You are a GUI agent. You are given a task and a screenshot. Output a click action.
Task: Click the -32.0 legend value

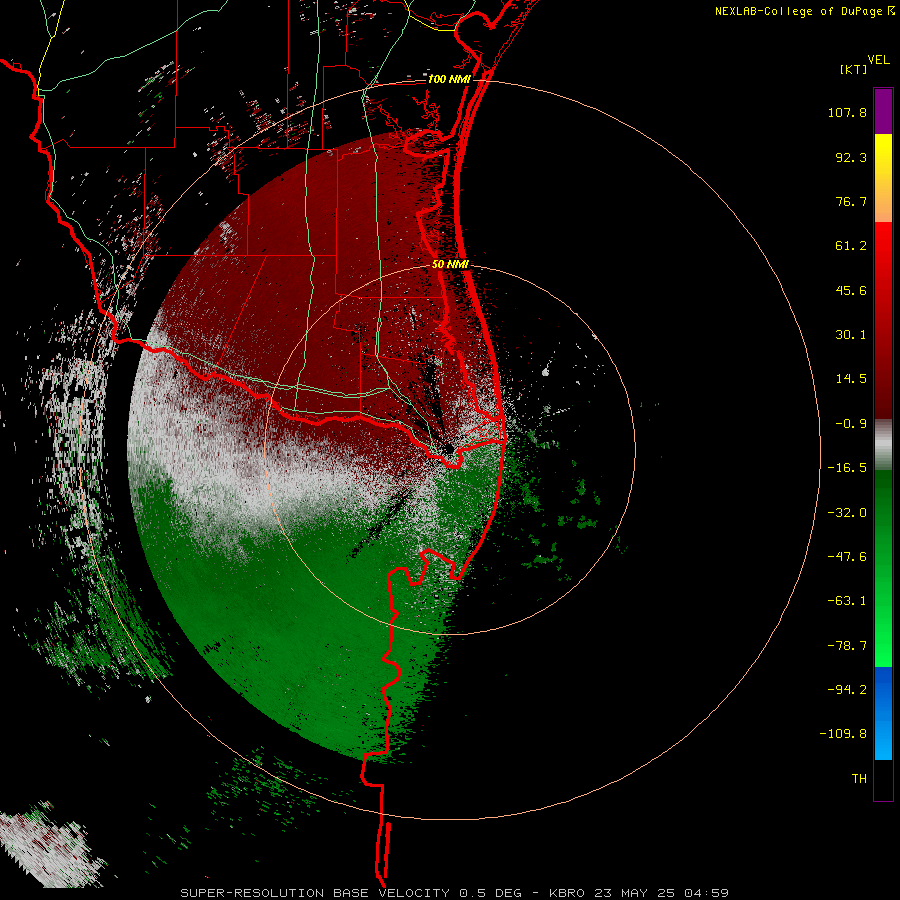coord(847,513)
